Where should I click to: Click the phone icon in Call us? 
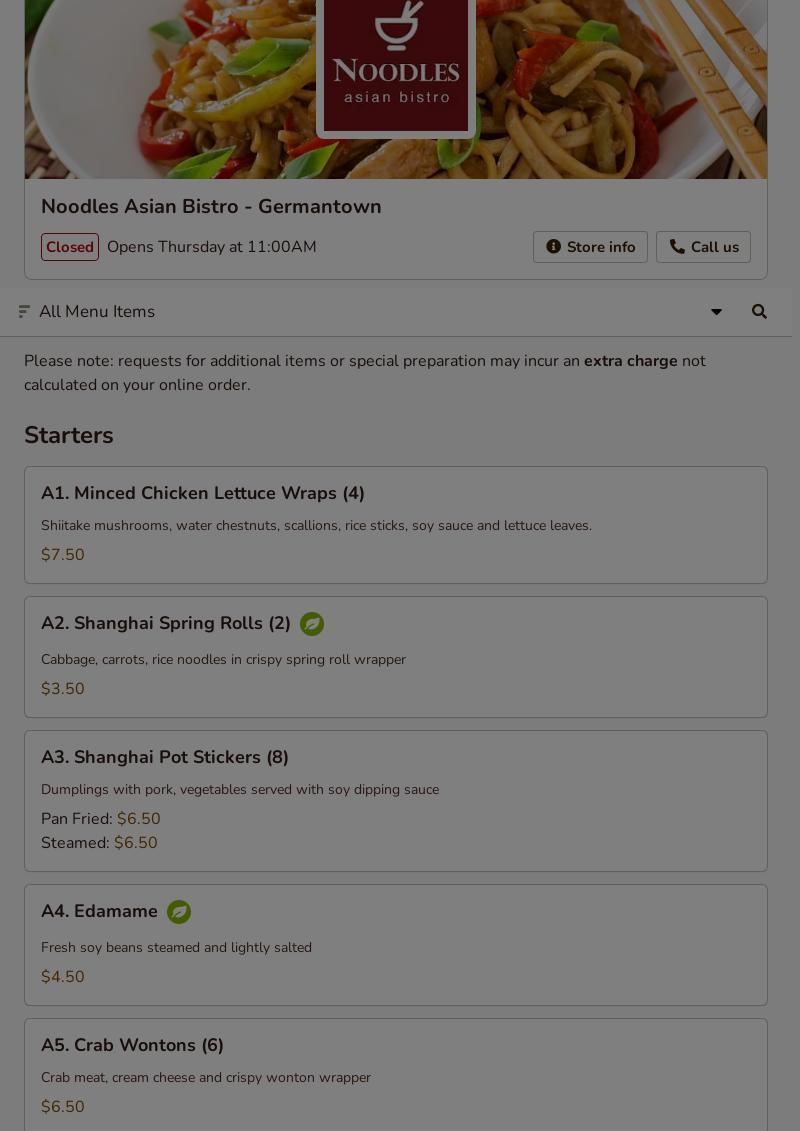pyautogui.click(x=677, y=247)
